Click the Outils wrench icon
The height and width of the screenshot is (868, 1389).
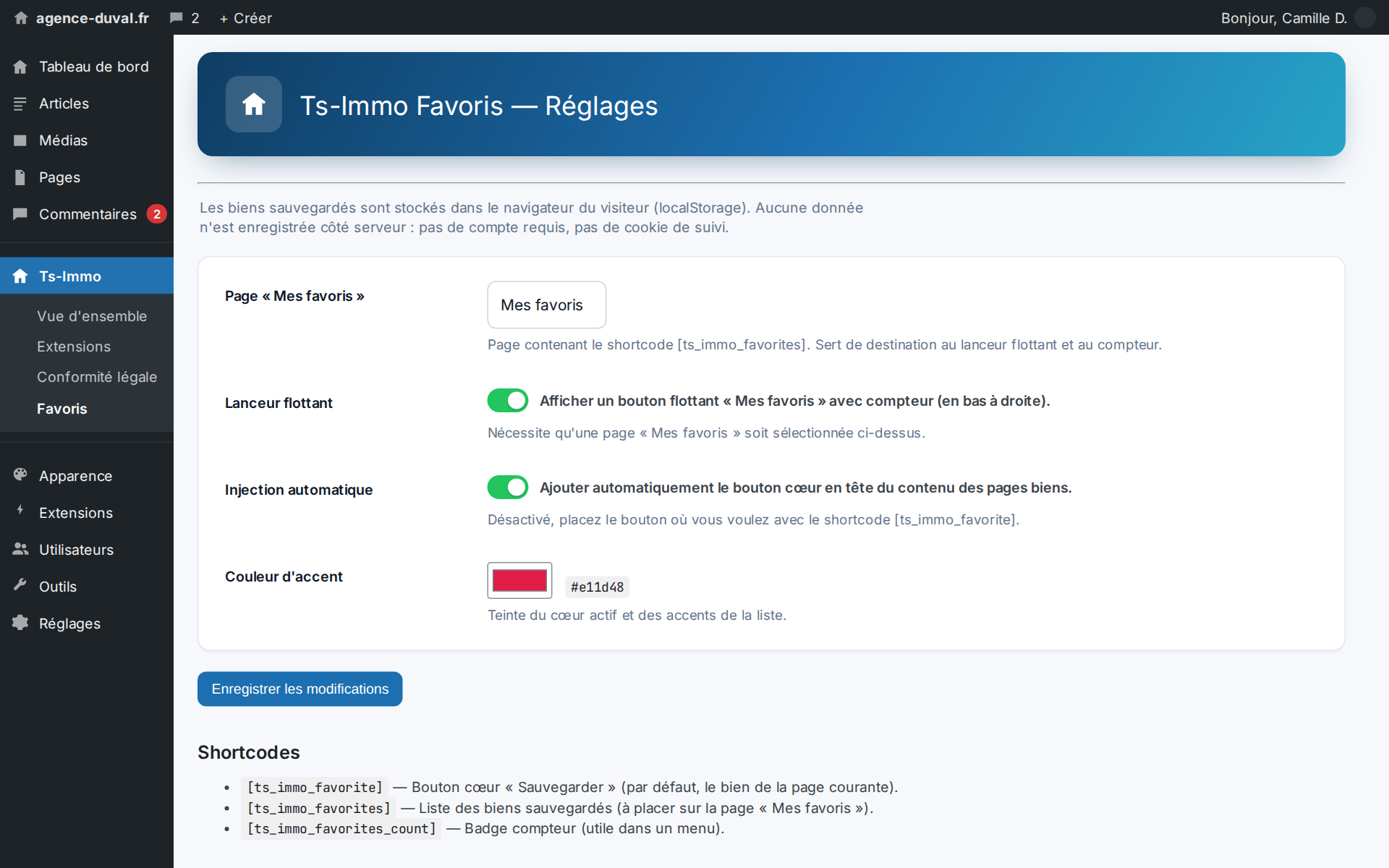pos(20,585)
